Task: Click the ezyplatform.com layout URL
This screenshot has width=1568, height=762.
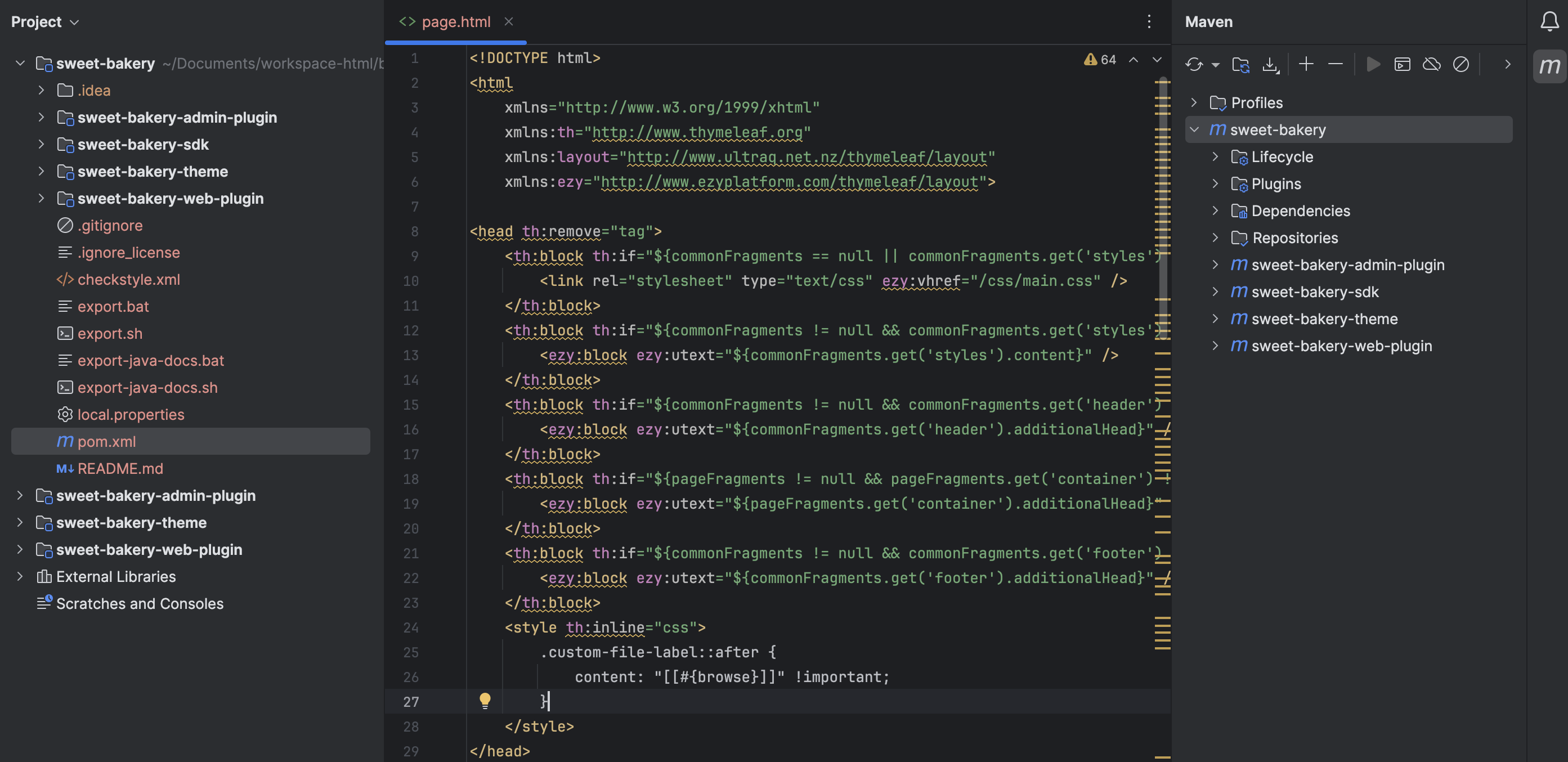Action: click(x=789, y=182)
